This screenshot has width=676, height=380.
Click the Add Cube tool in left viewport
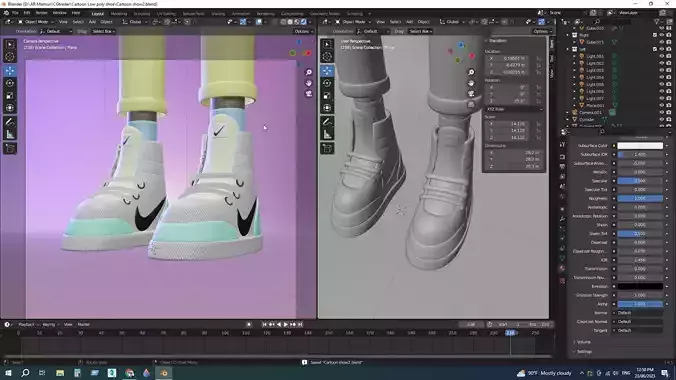pos(10,149)
